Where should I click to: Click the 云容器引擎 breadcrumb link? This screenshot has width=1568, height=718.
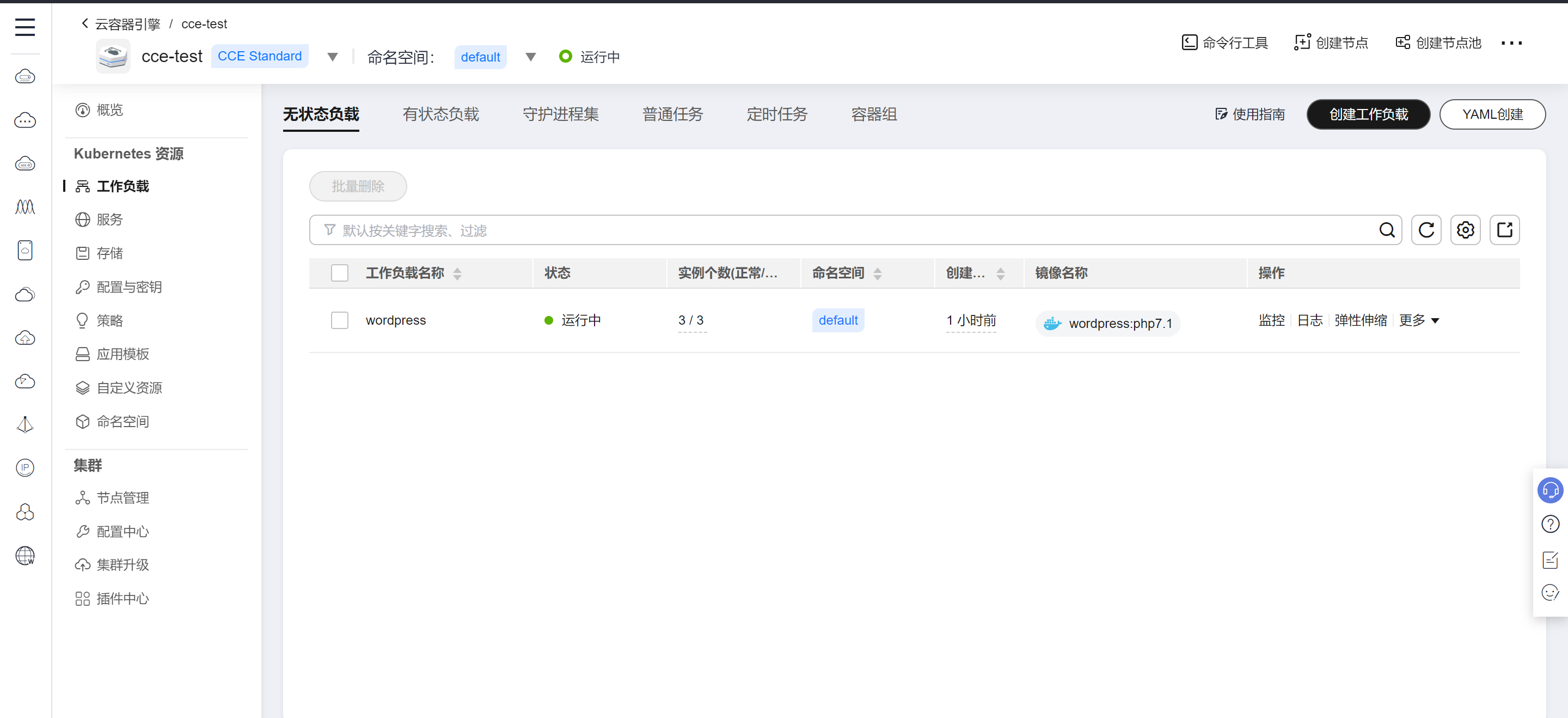tap(127, 24)
